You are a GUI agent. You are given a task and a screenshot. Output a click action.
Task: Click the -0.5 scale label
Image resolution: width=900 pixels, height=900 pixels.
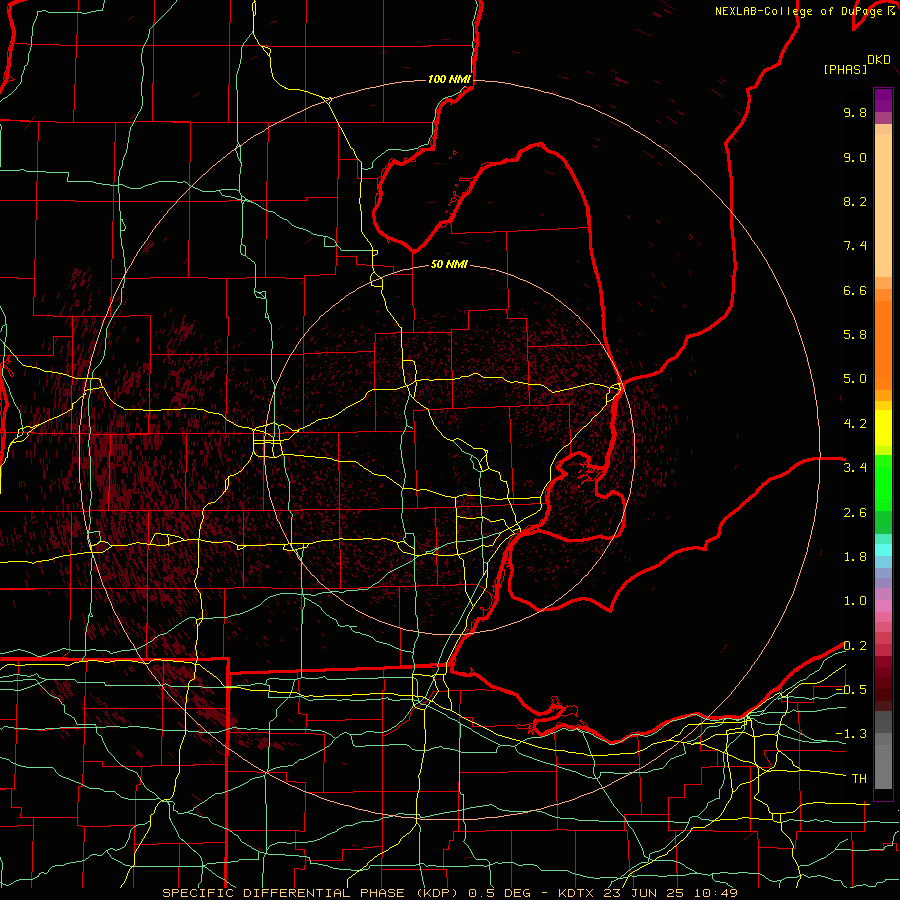(x=851, y=690)
